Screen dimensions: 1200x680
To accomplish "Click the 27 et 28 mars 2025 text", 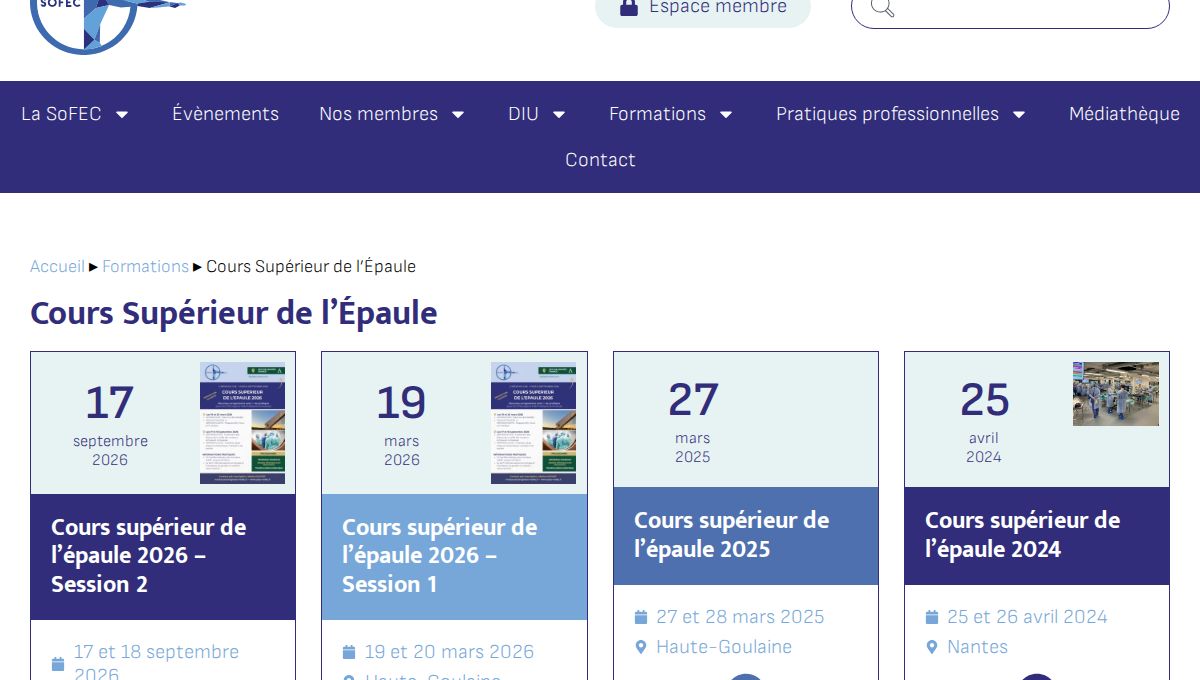I will tap(740, 617).
